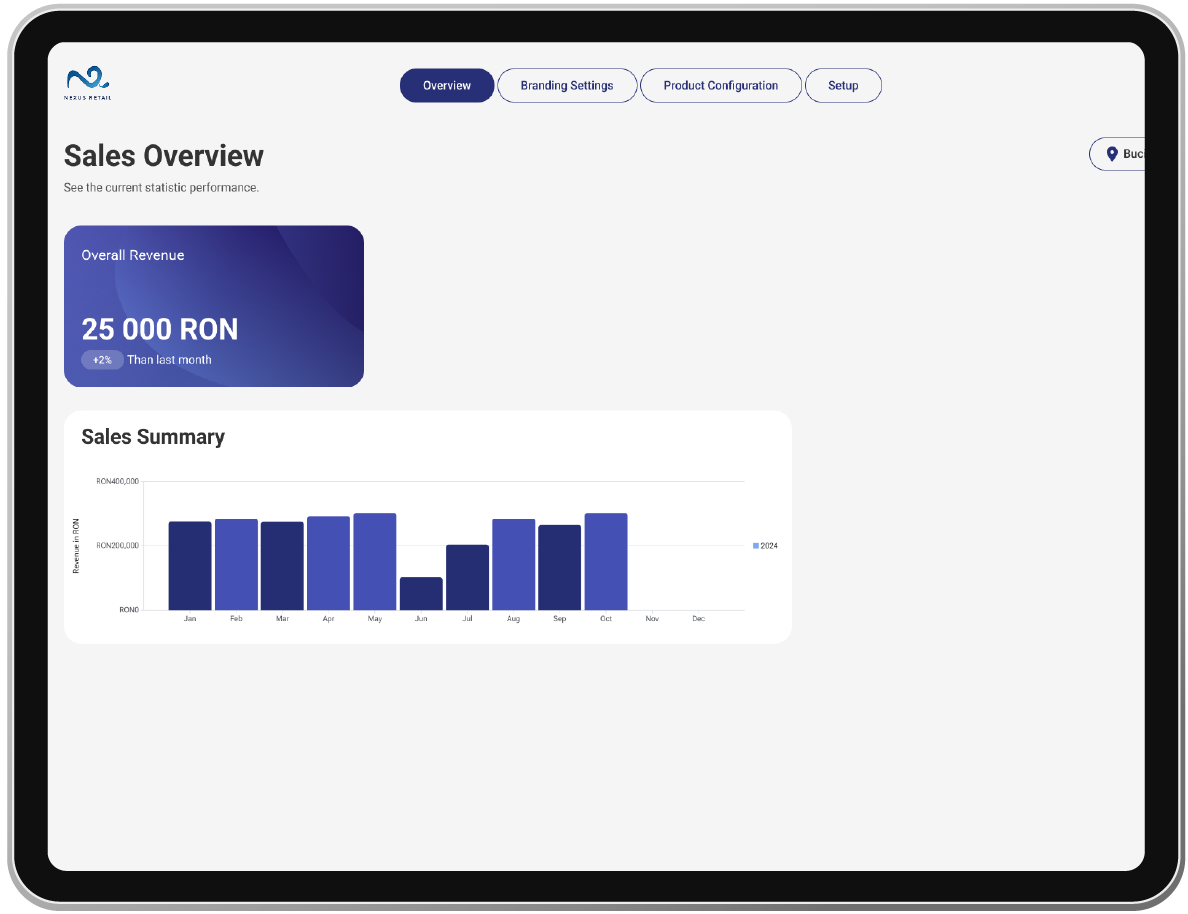Open the Bucharest location selector
The image size is (1188, 914).
(x=1122, y=155)
